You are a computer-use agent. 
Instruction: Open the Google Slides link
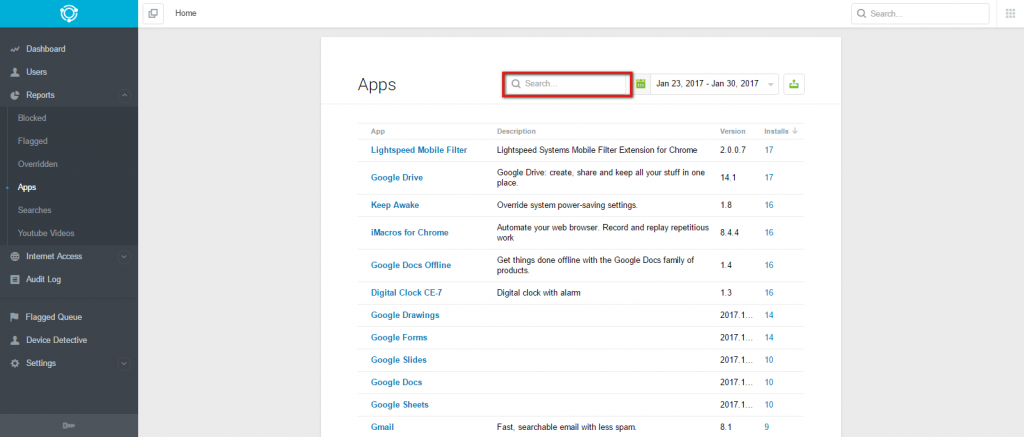398,360
